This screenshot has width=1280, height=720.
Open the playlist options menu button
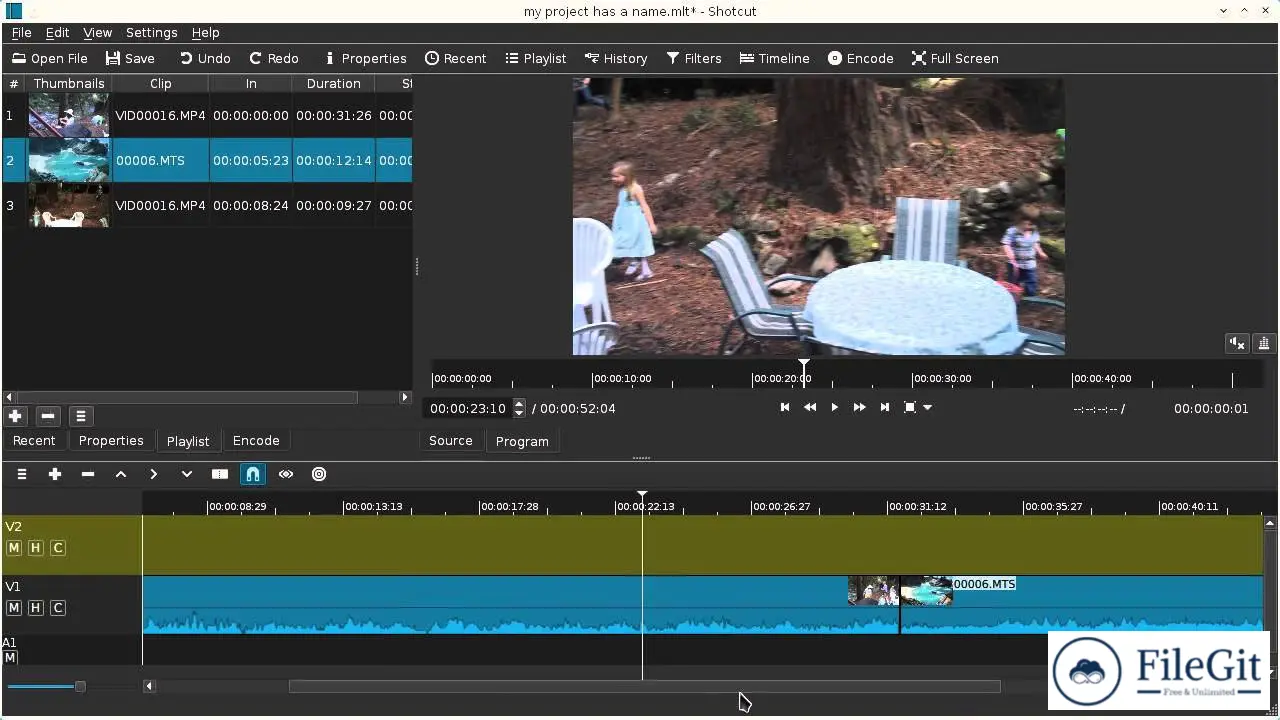pyautogui.click(x=81, y=416)
